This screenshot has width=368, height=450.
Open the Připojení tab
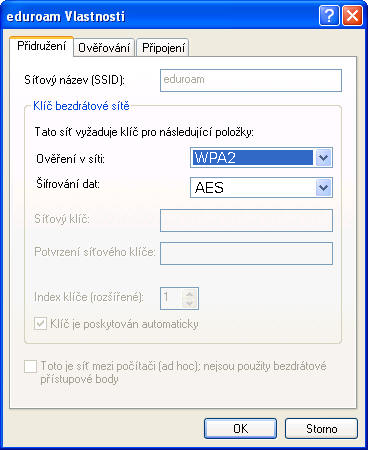(x=163, y=48)
